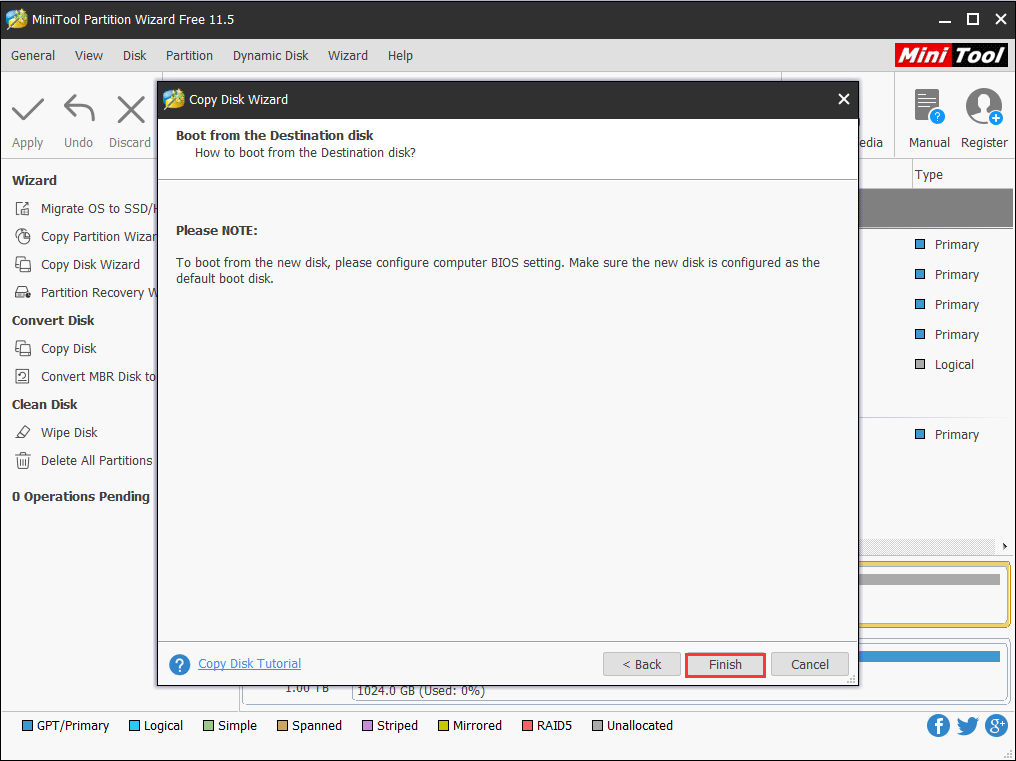1016x761 pixels.
Task: Open the Disk menu
Action: [x=134, y=56]
